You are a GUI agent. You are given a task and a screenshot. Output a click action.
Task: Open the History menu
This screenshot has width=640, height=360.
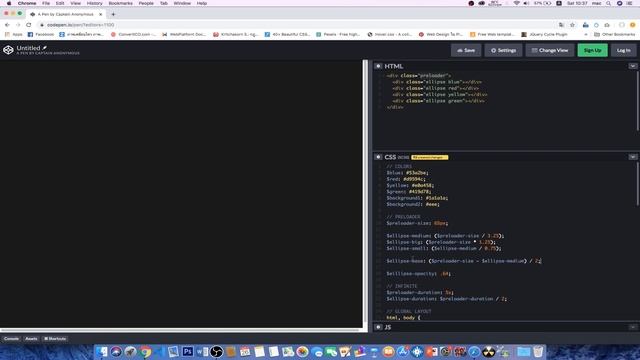[94, 3]
